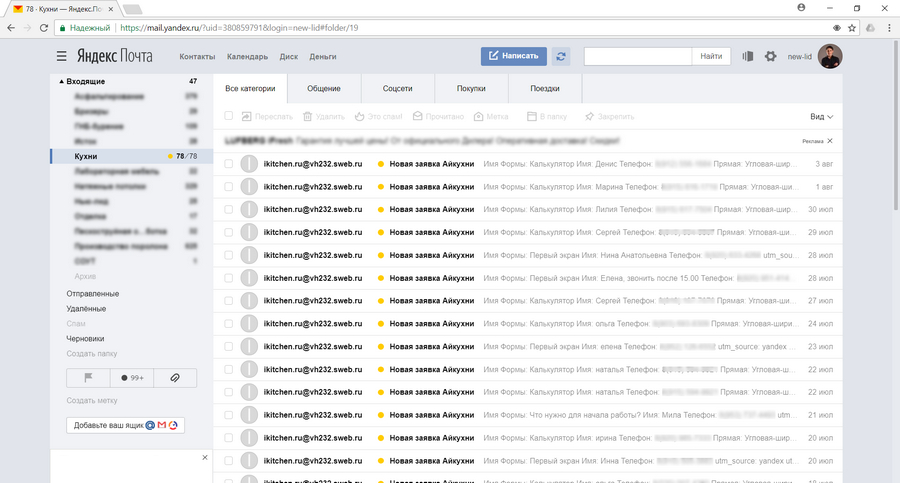
Task: Open the new-lid account menu
Action: tap(800, 57)
